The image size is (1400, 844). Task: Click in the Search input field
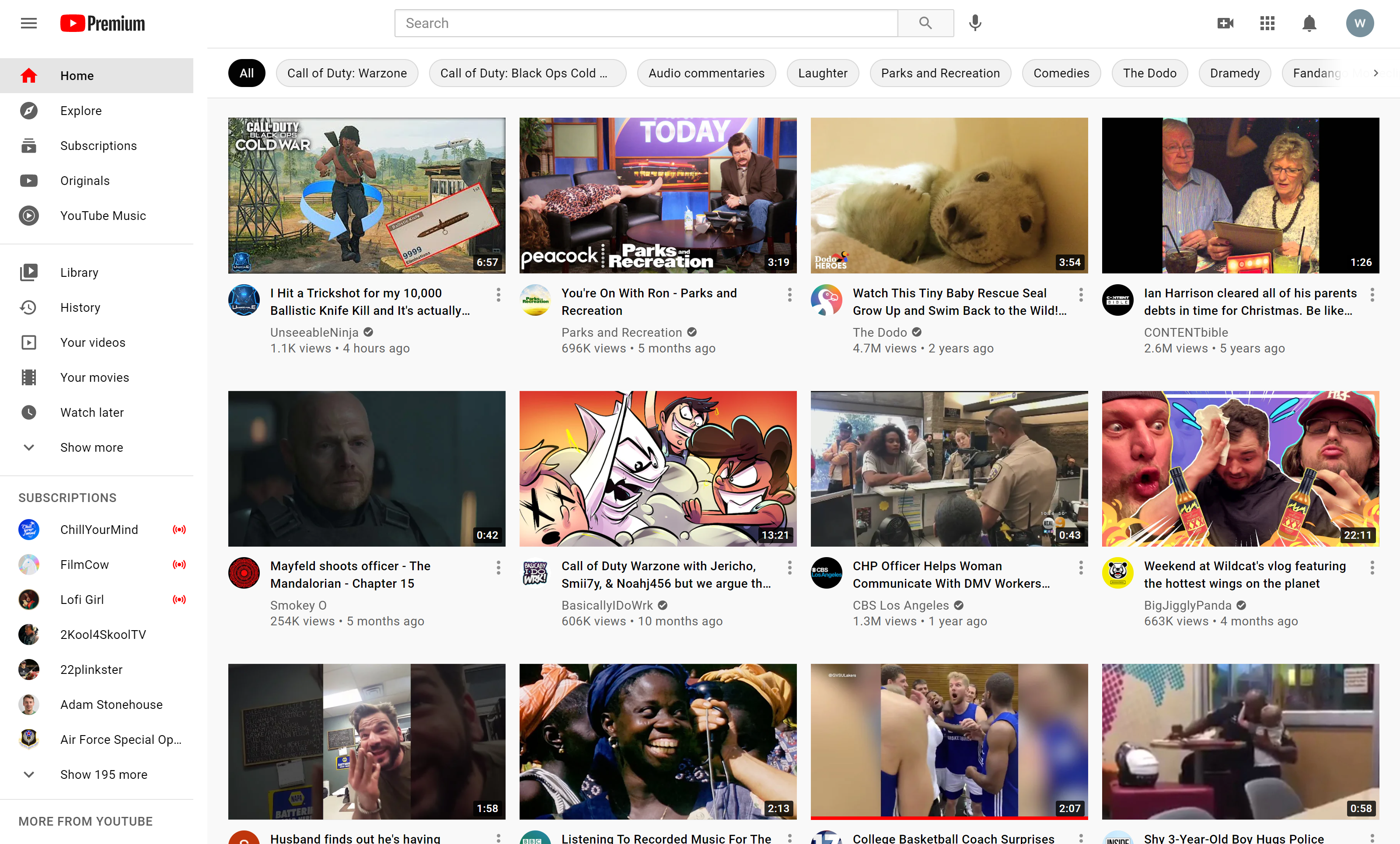point(646,23)
